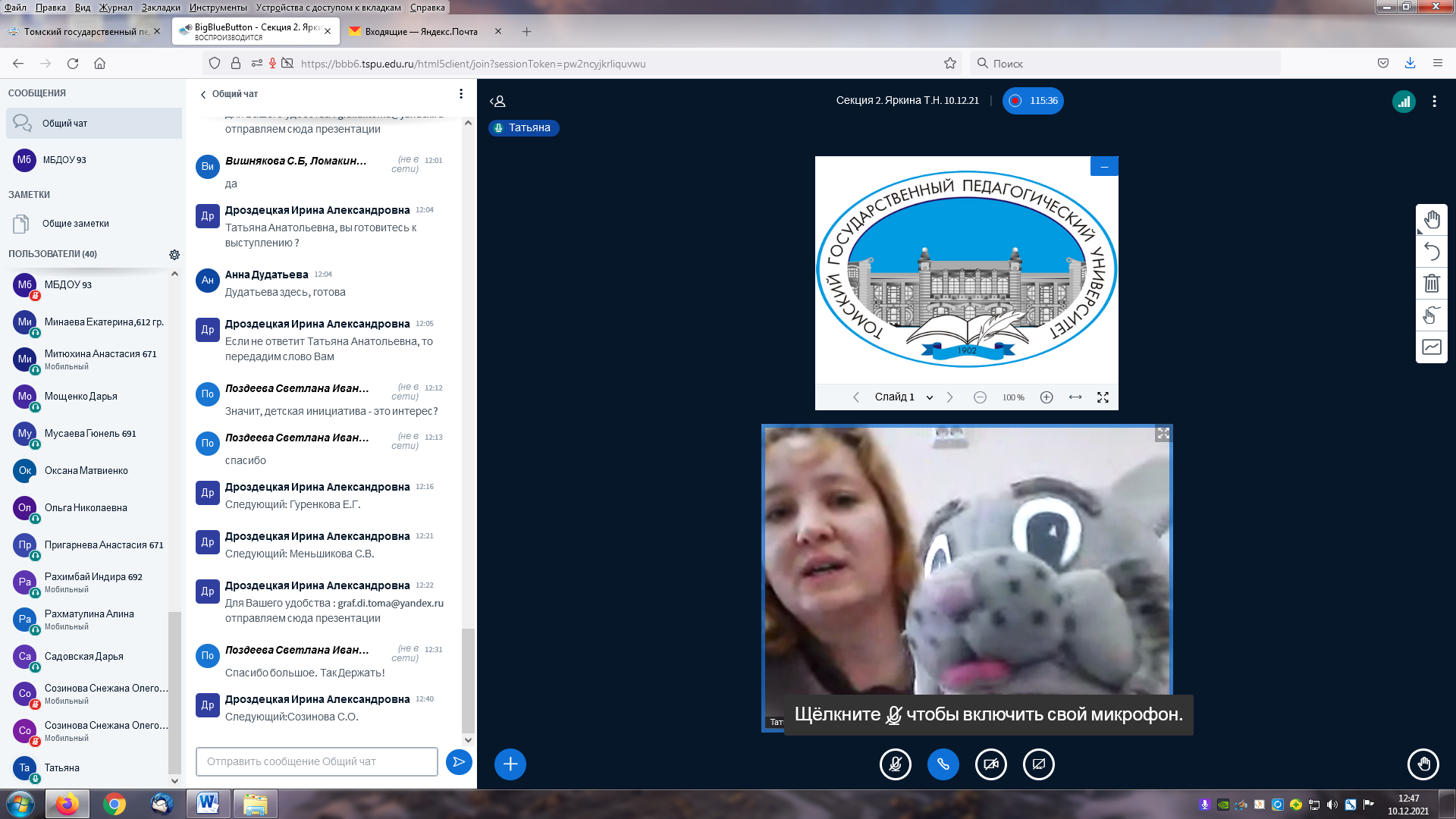Click the browser Поиск search field
The height and width of the screenshot is (819, 1456).
pos(1125,64)
